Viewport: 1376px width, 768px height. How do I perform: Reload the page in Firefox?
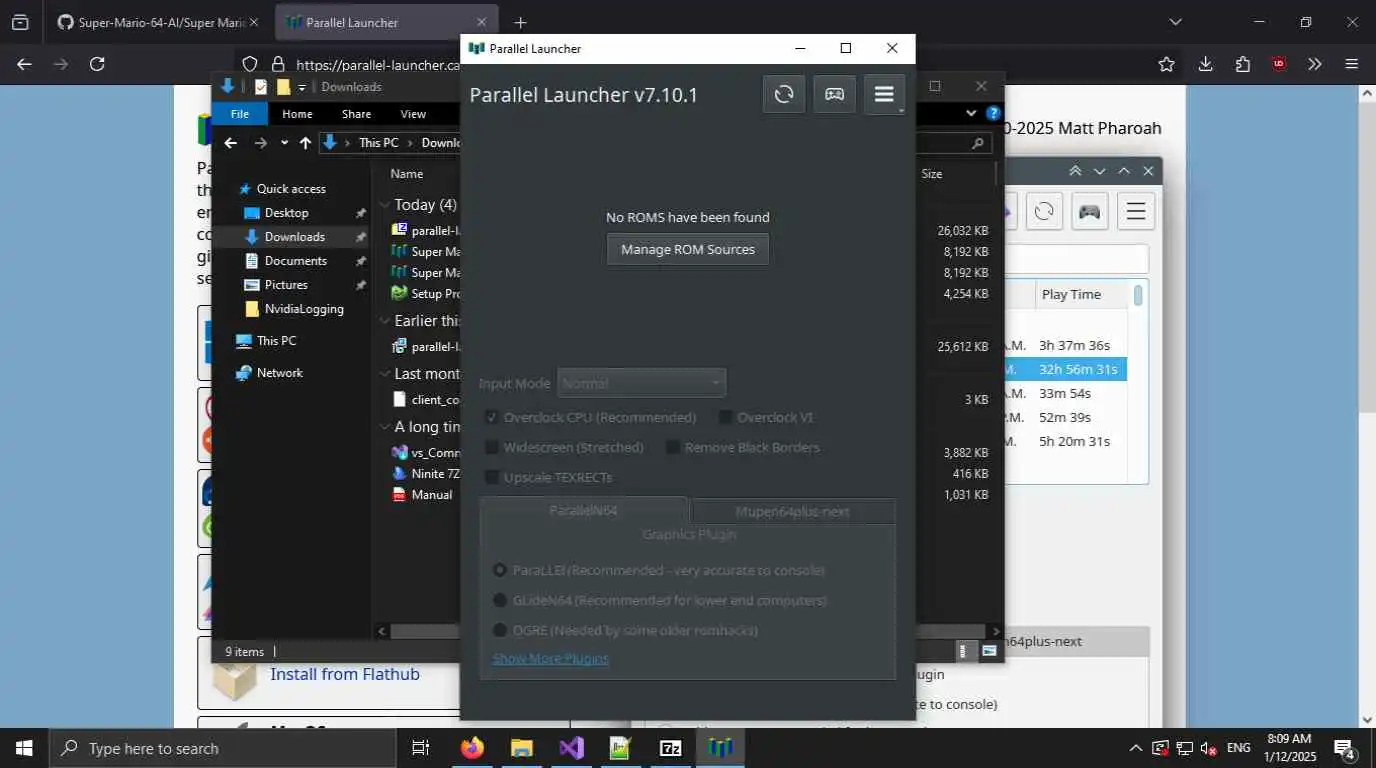point(97,64)
